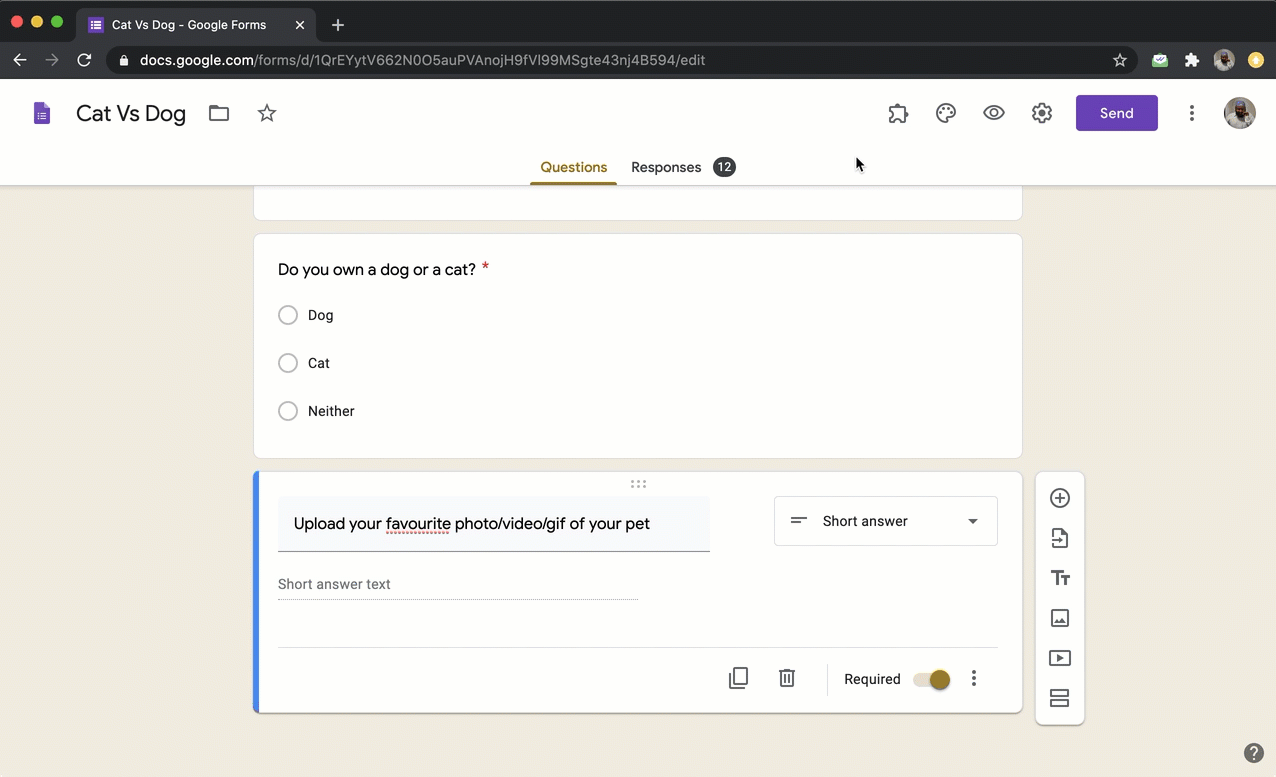Image resolution: width=1276 pixels, height=777 pixels.
Task: Open the form's three-dot menu beside Send
Action: point(1191,113)
